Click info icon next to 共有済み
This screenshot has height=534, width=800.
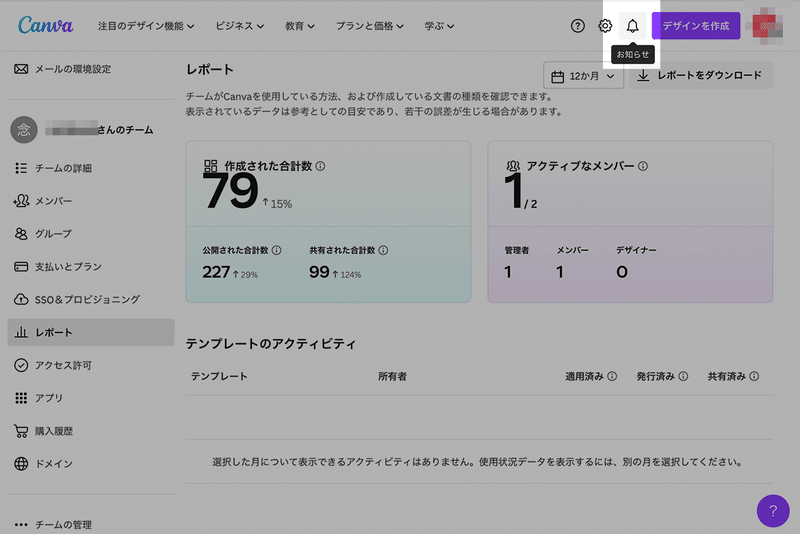coord(754,376)
